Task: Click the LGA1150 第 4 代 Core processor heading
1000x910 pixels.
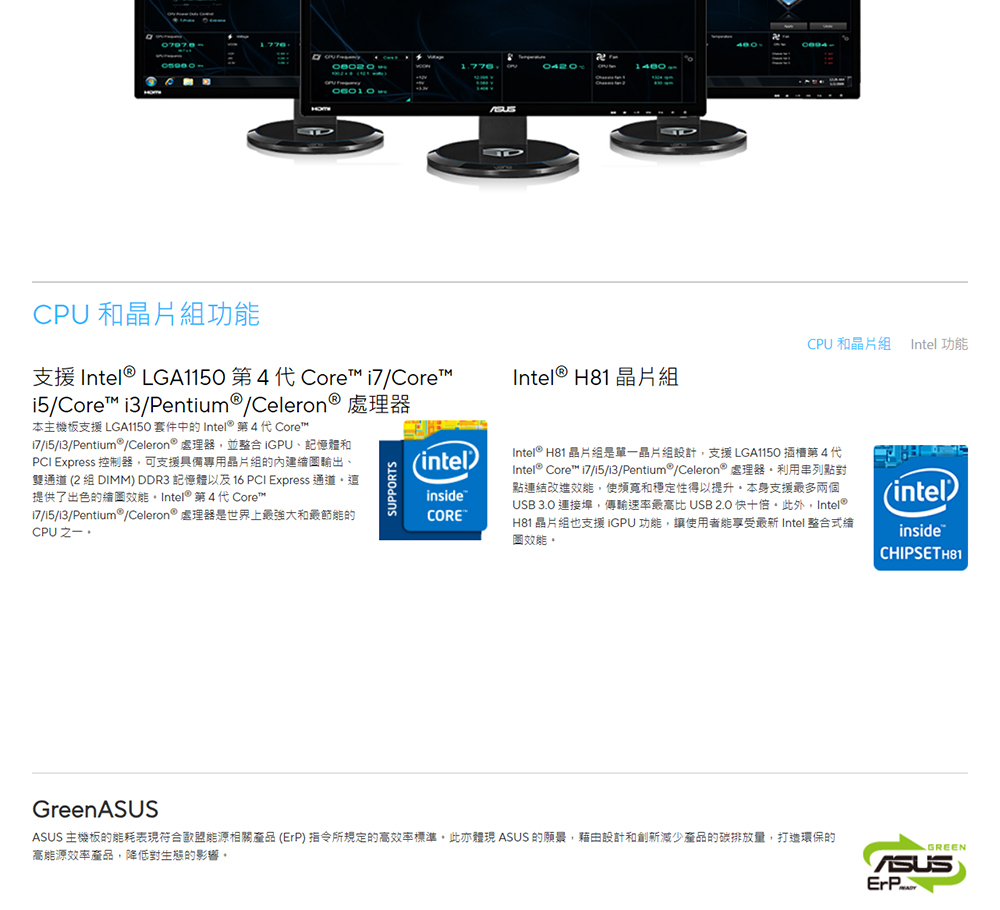Action: point(242,391)
